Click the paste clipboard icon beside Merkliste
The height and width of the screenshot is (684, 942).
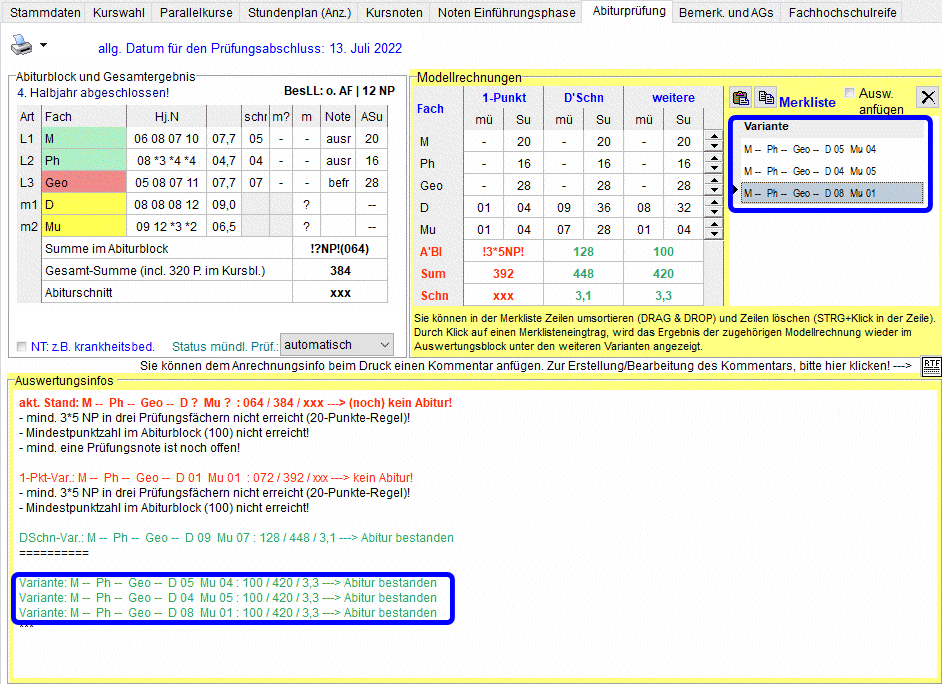[741, 97]
